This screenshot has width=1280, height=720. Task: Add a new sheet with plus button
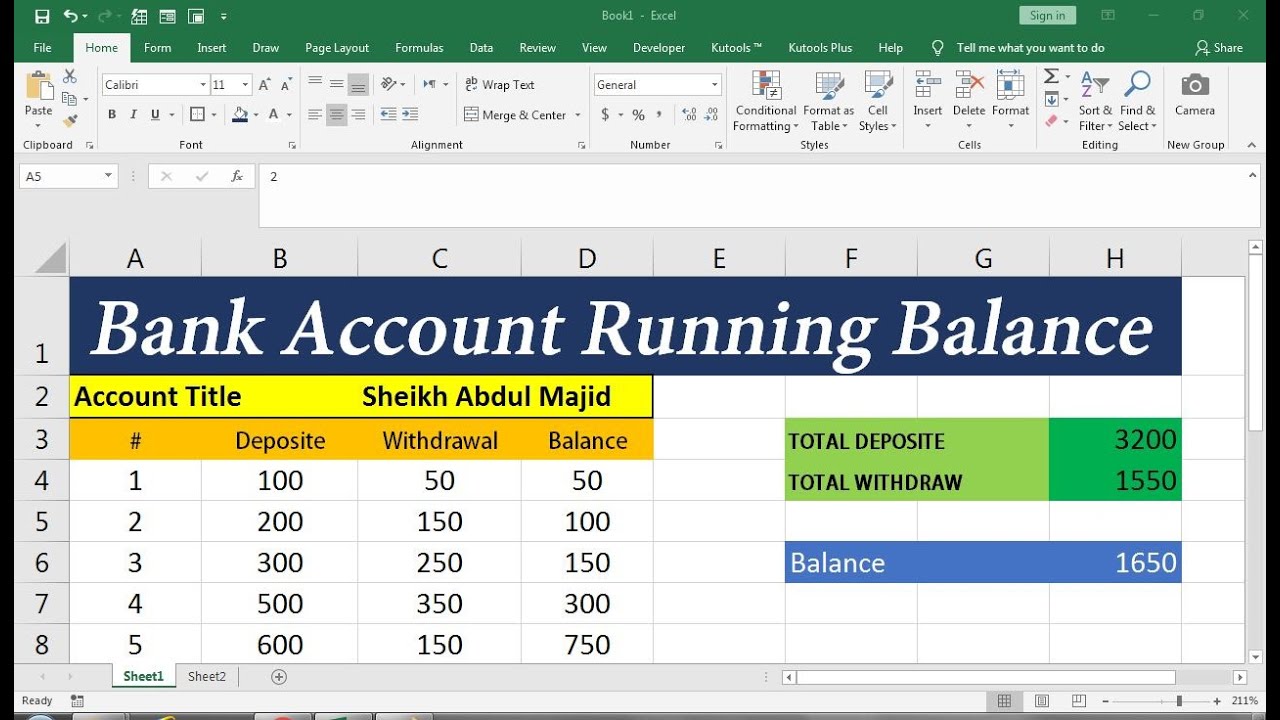(x=279, y=677)
